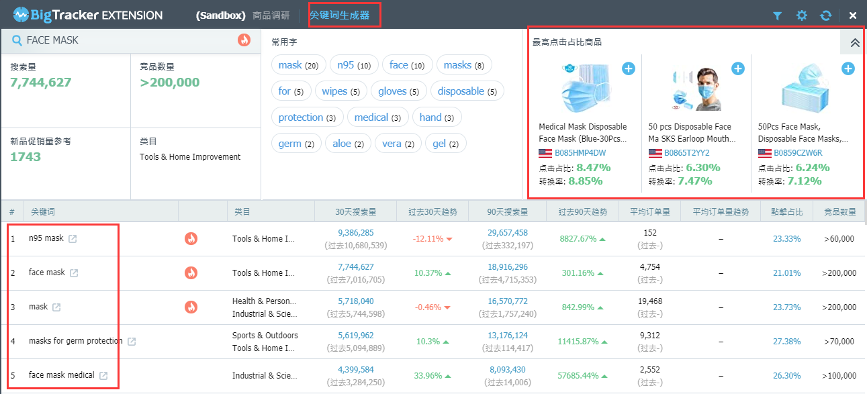
Task: Select the disposable common word tag
Action: pos(467,91)
